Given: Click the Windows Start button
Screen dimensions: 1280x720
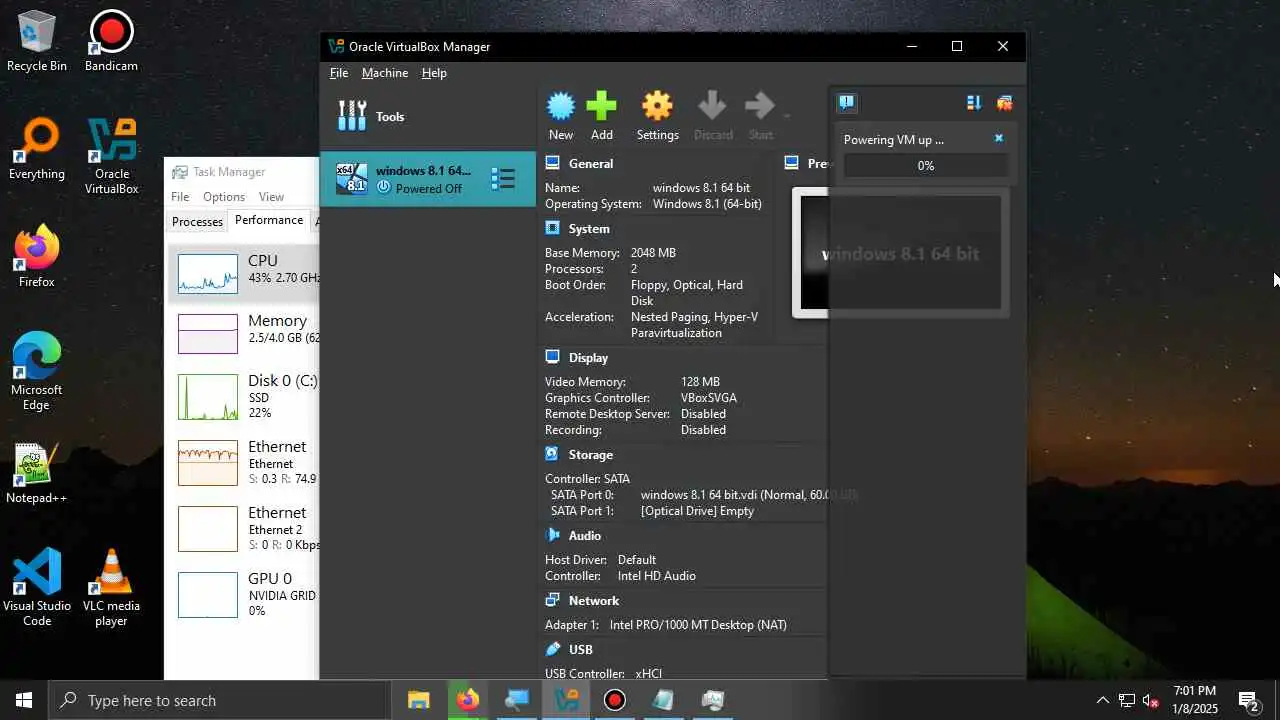Looking at the screenshot, I should [x=24, y=700].
